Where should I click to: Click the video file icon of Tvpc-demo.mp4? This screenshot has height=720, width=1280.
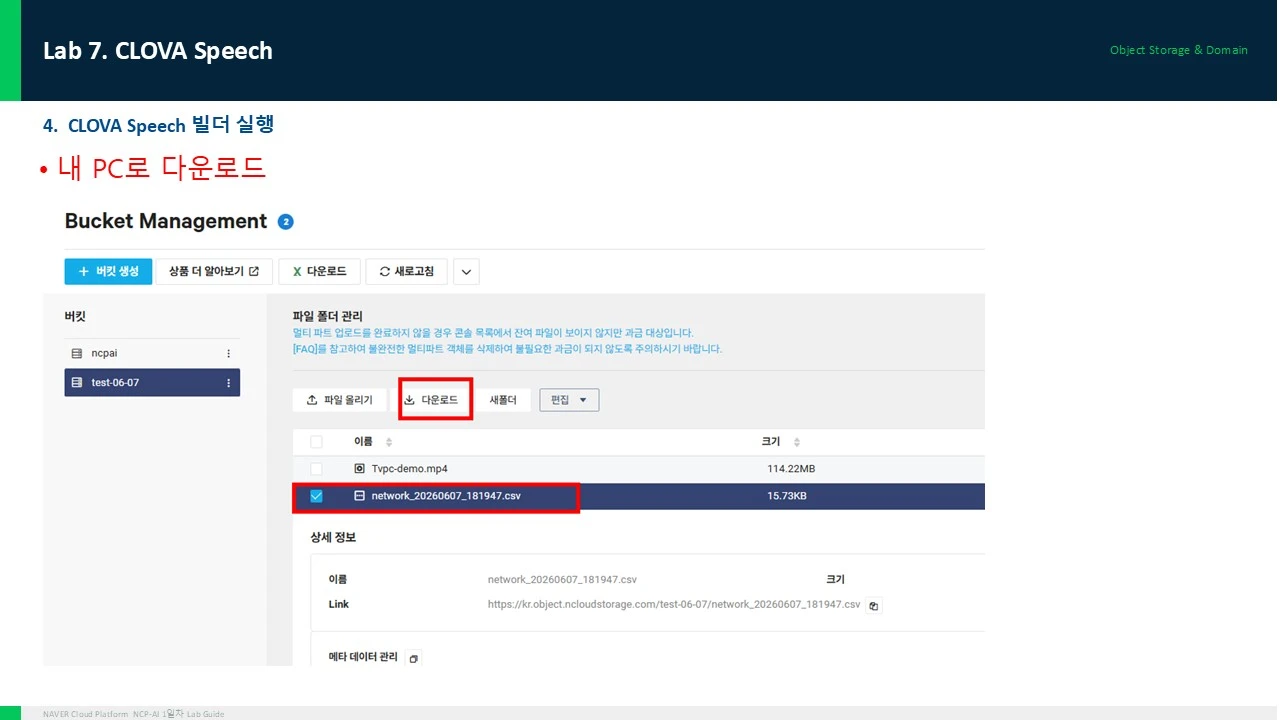click(360, 468)
